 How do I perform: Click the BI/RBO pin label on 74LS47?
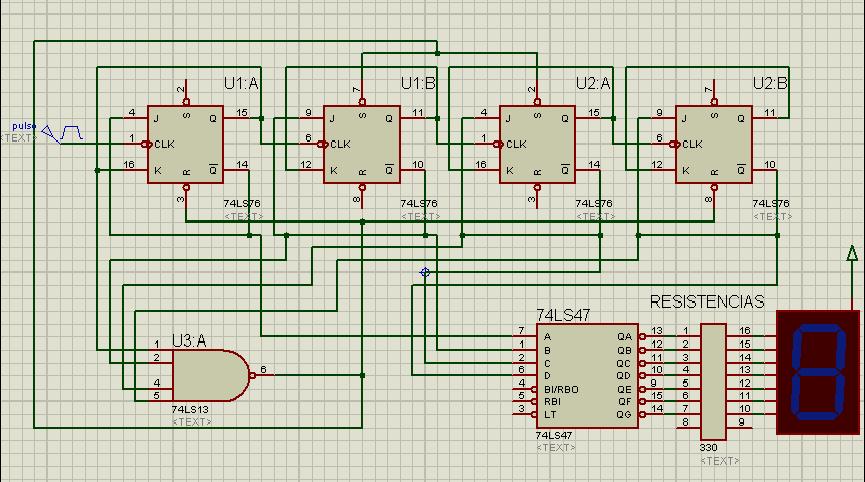[x=561, y=389]
